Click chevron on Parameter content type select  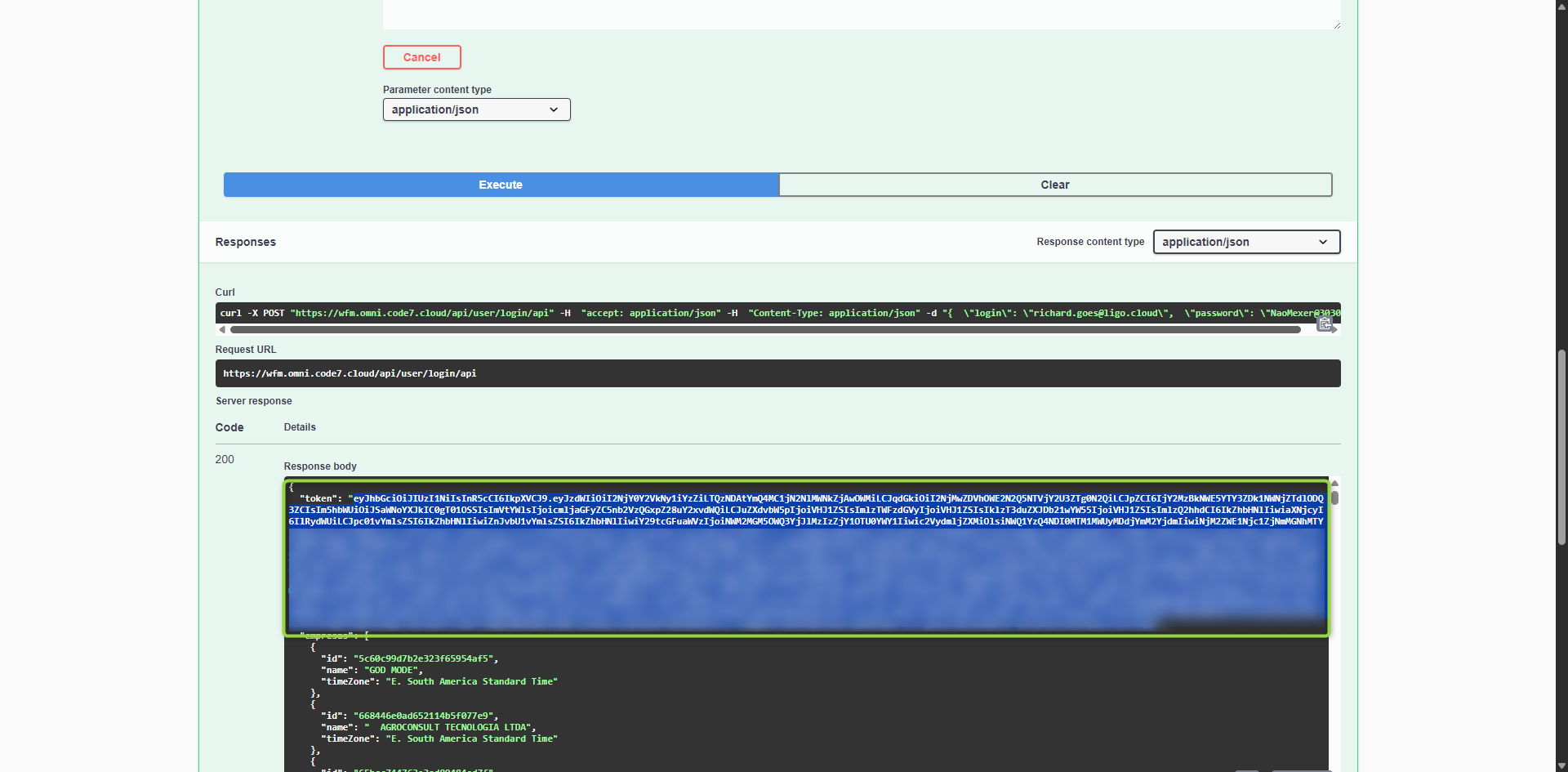click(554, 109)
